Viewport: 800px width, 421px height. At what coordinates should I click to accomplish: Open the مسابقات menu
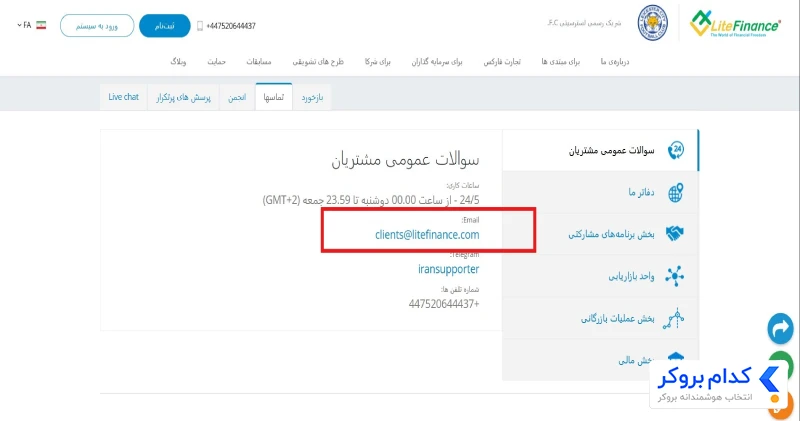pyautogui.click(x=259, y=62)
